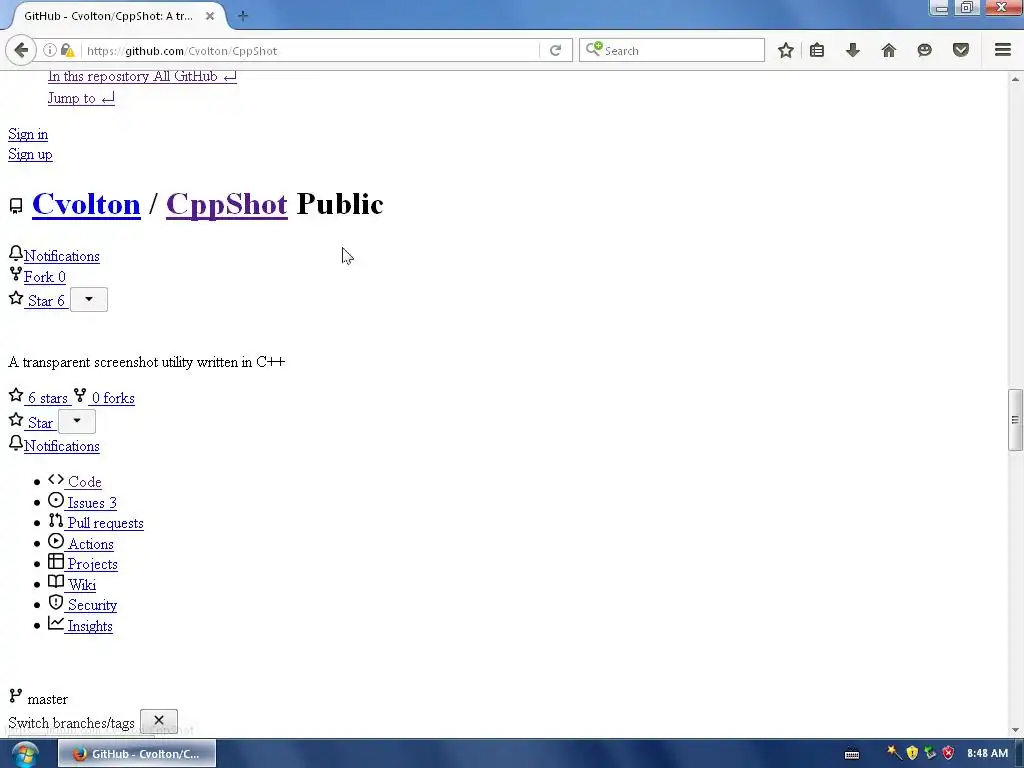The width and height of the screenshot is (1024, 768).
Task: Click the master branch label
Action: (x=48, y=699)
